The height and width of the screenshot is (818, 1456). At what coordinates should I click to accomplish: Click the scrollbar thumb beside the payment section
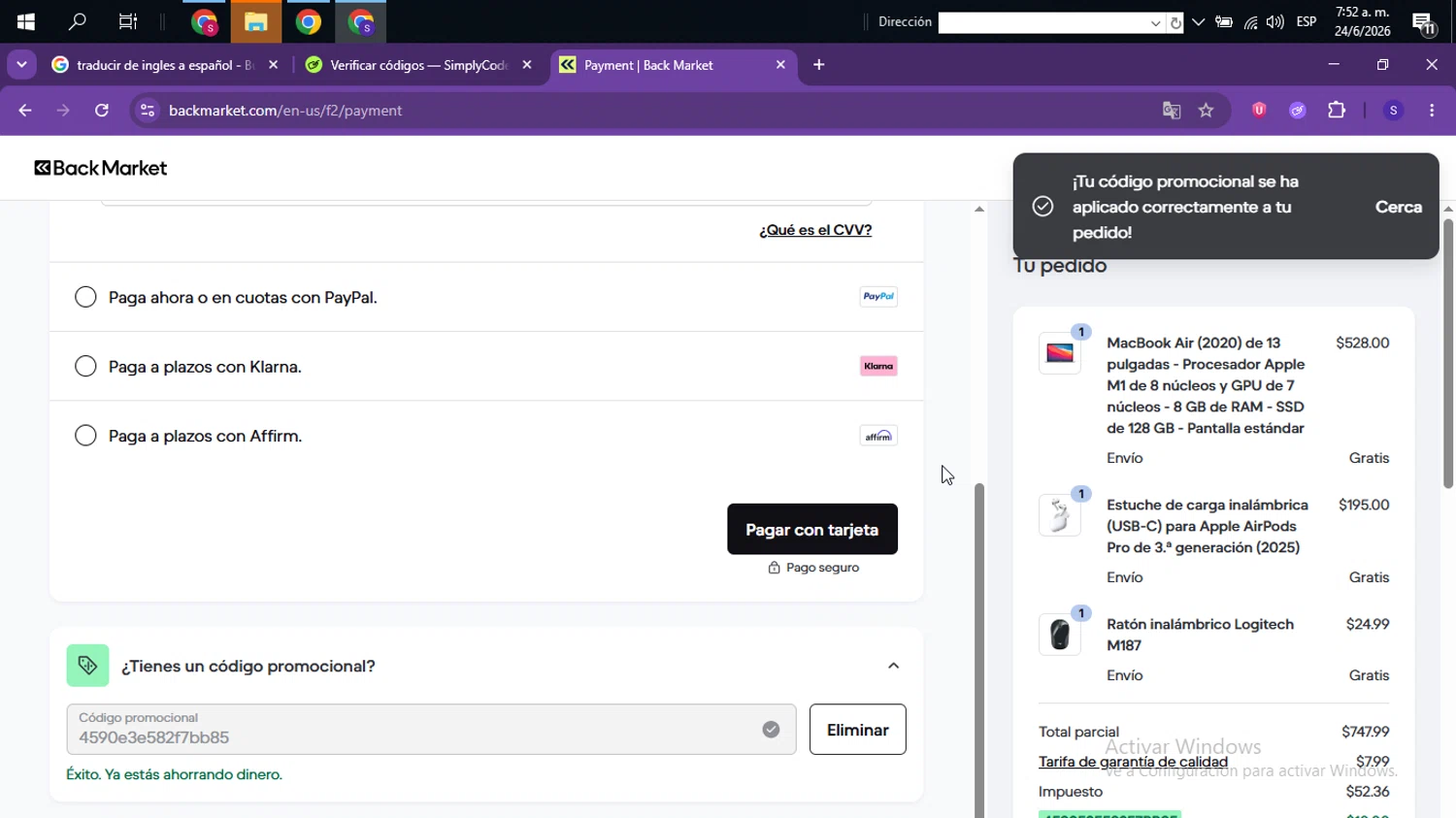click(x=979, y=650)
